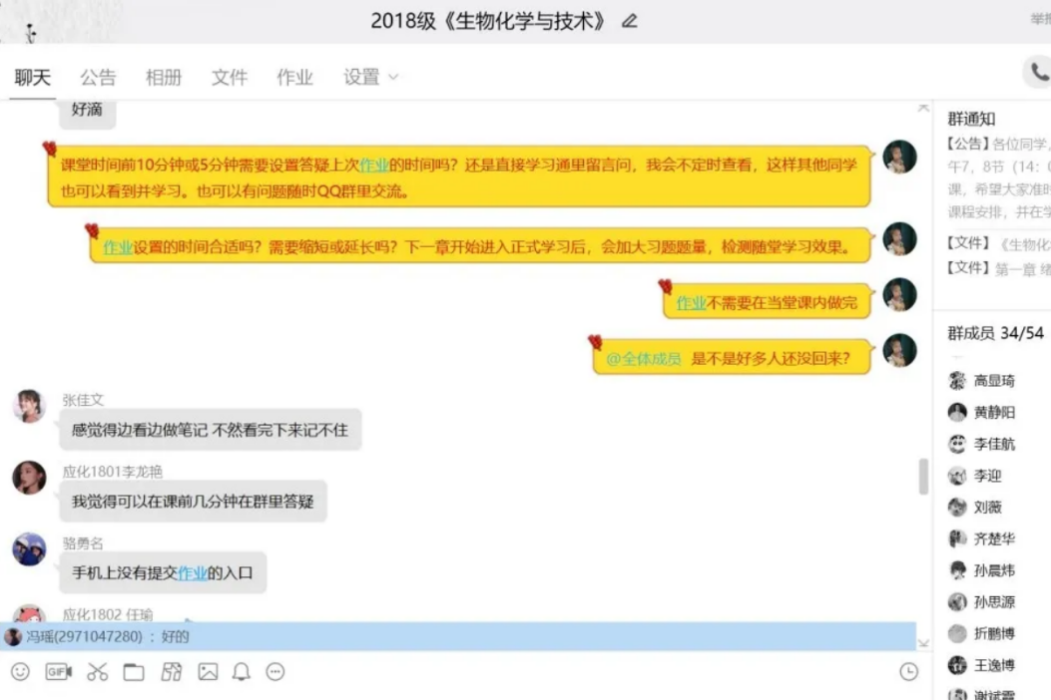Open the 【文件】《生物化 file entry
1051x700 pixels.
tap(998, 243)
